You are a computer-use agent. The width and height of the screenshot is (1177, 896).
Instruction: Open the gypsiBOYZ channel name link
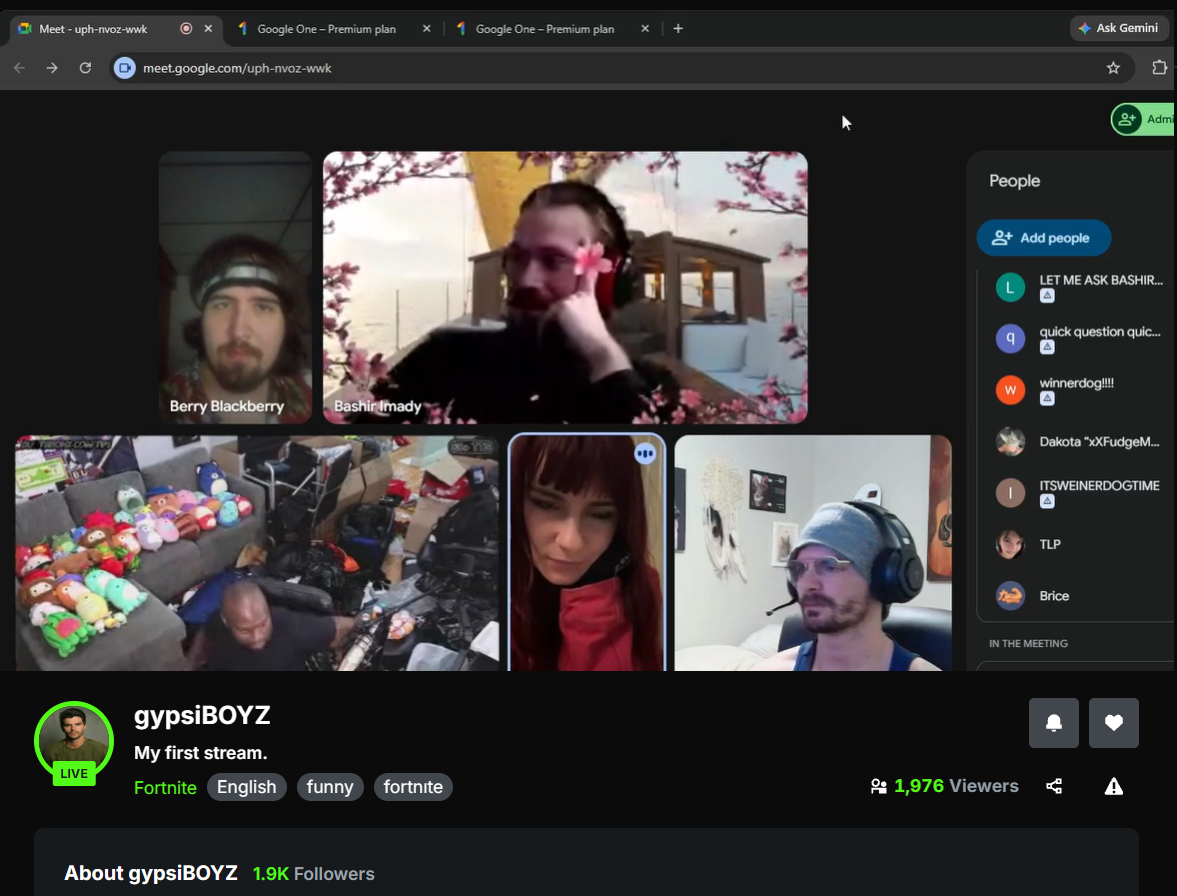pyautogui.click(x=202, y=715)
